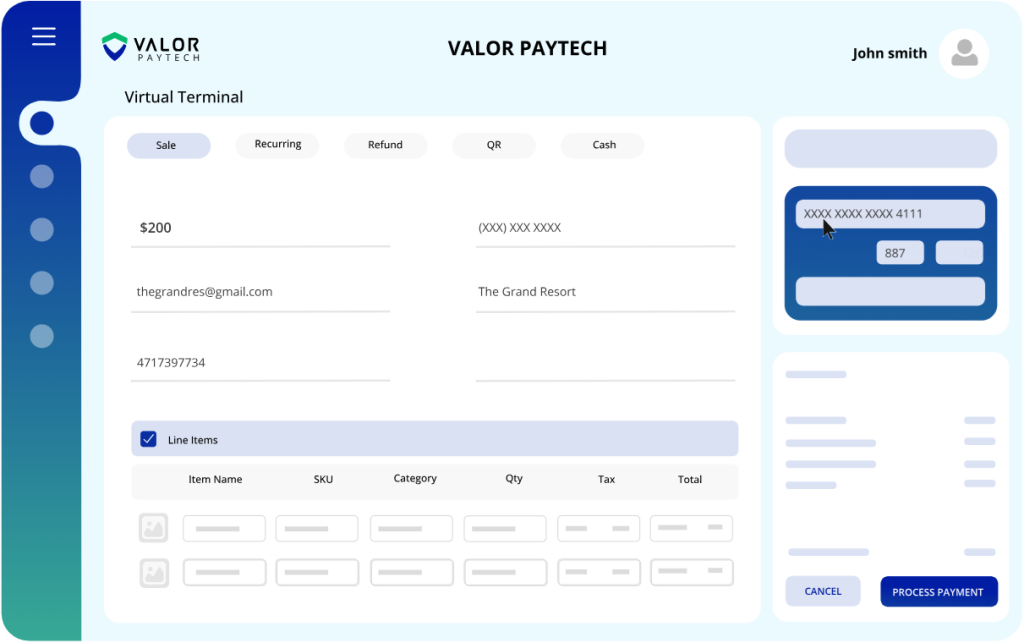Viewport: 1024px width, 643px height.
Task: Click the 887 CVV field
Action: 900,253
